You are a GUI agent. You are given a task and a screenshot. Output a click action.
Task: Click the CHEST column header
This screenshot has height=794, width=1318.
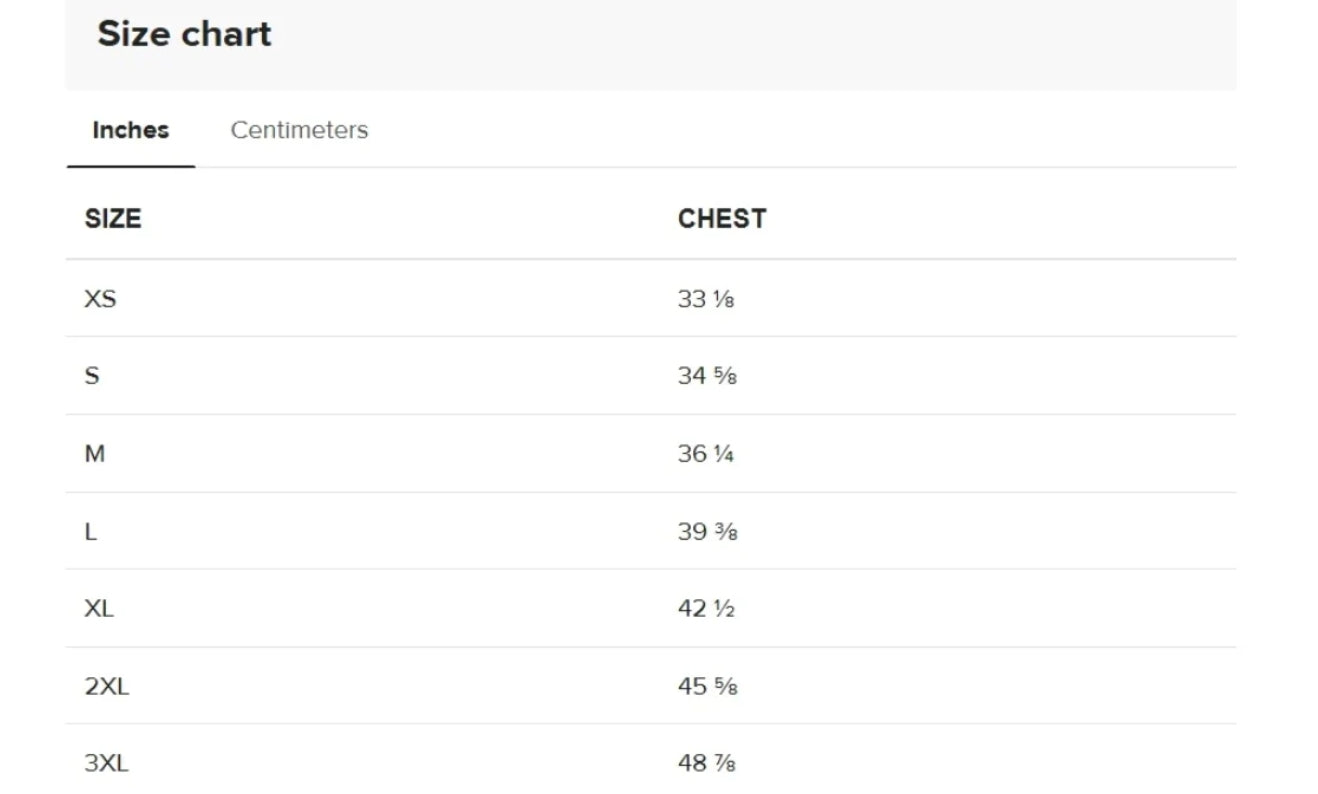tap(722, 219)
